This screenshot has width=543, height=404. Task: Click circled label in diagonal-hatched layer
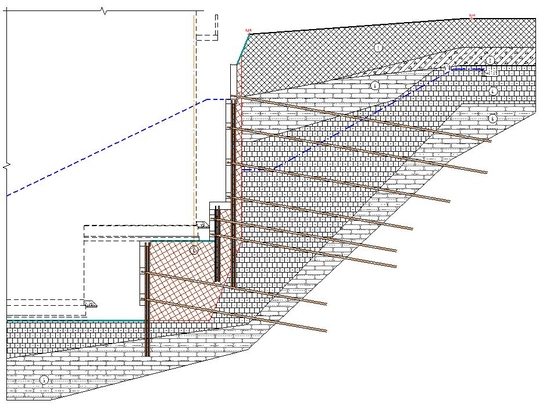[490, 61]
